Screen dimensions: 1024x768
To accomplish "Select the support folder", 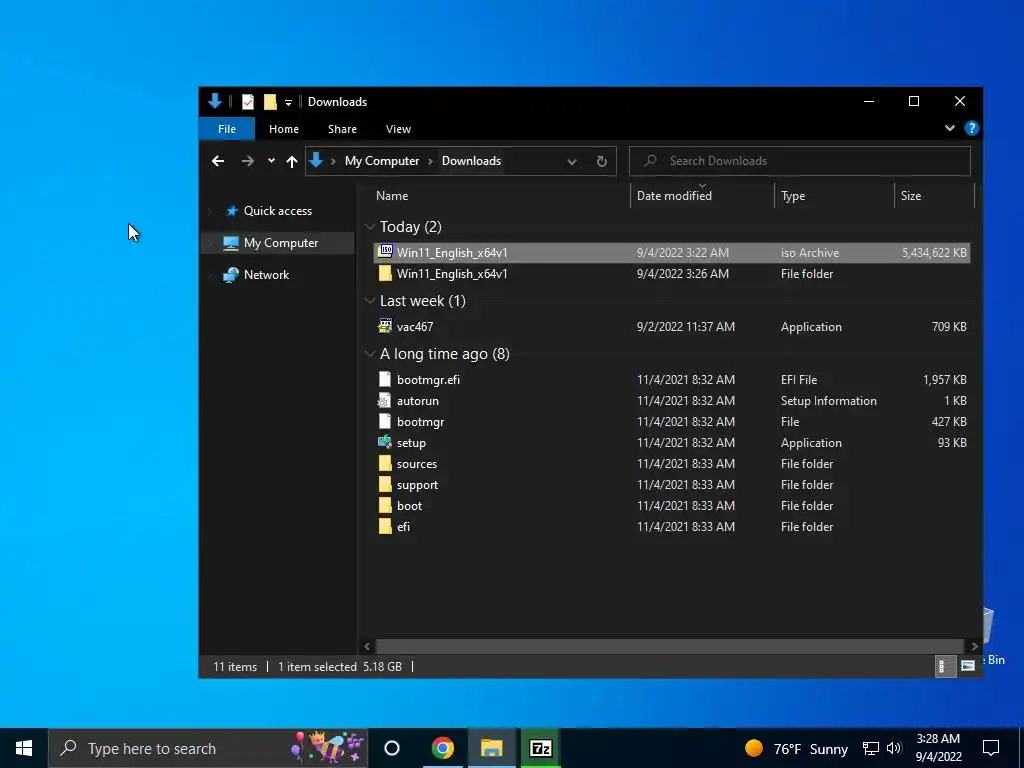I will pos(671,485).
